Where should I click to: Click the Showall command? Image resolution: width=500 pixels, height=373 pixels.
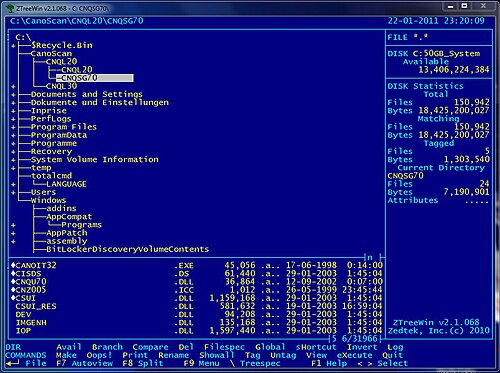[217, 355]
